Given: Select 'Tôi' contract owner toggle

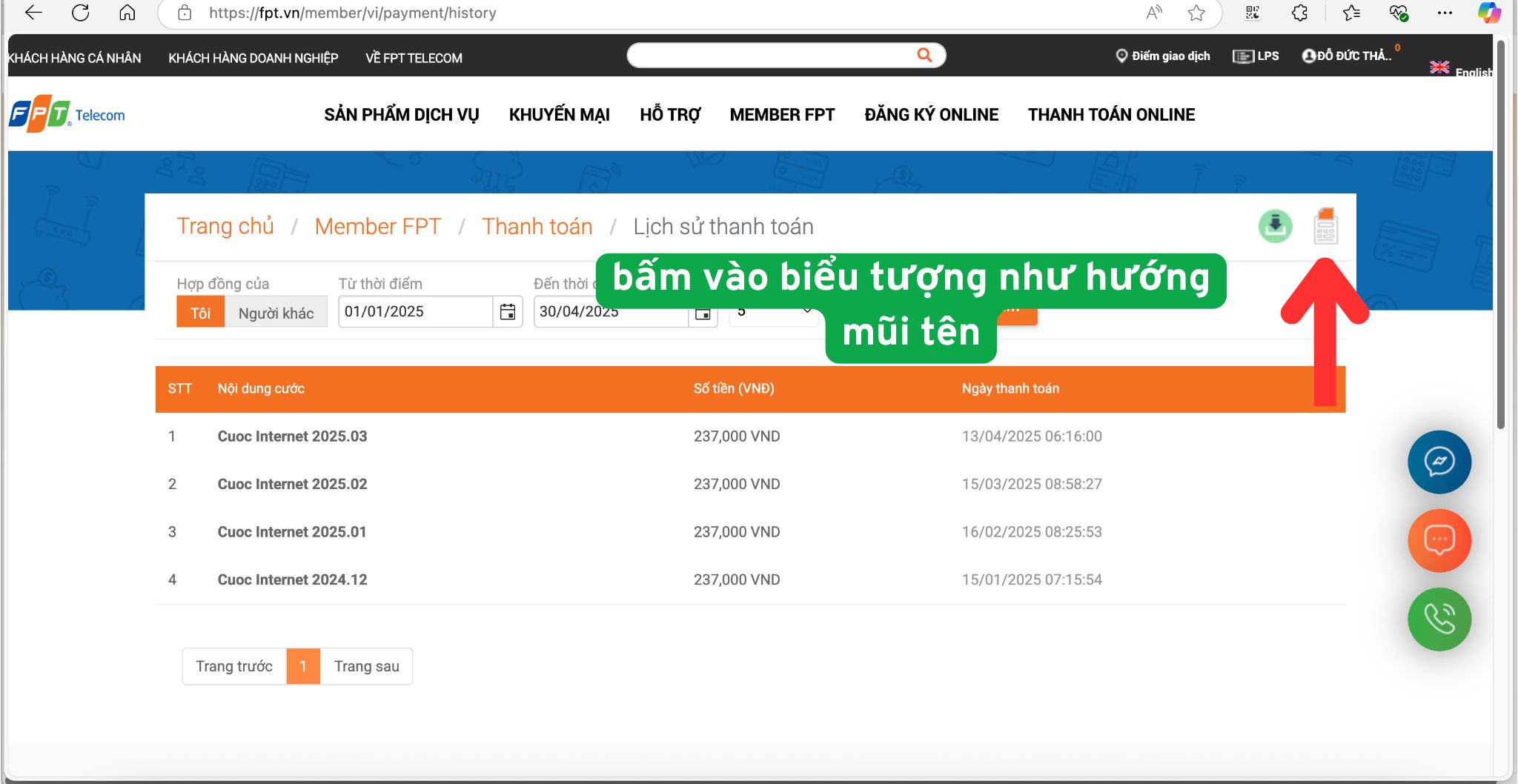Looking at the screenshot, I should [x=201, y=313].
